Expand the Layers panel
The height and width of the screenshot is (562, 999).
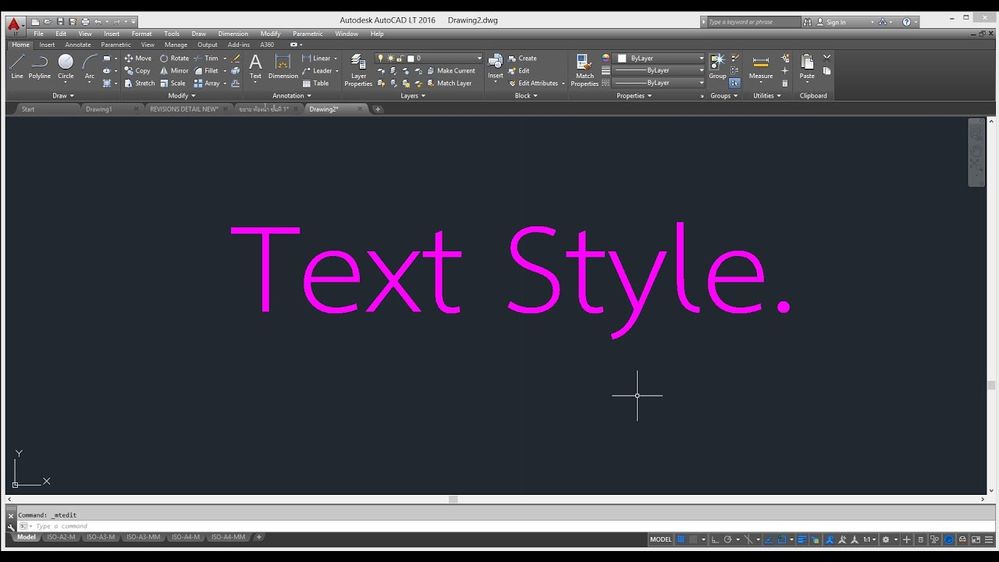pos(413,96)
